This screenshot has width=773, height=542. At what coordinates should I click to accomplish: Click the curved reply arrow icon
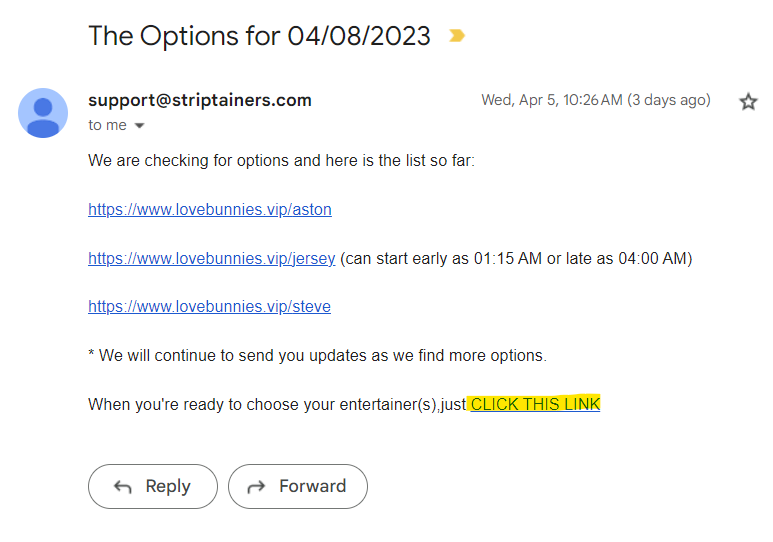(x=123, y=487)
